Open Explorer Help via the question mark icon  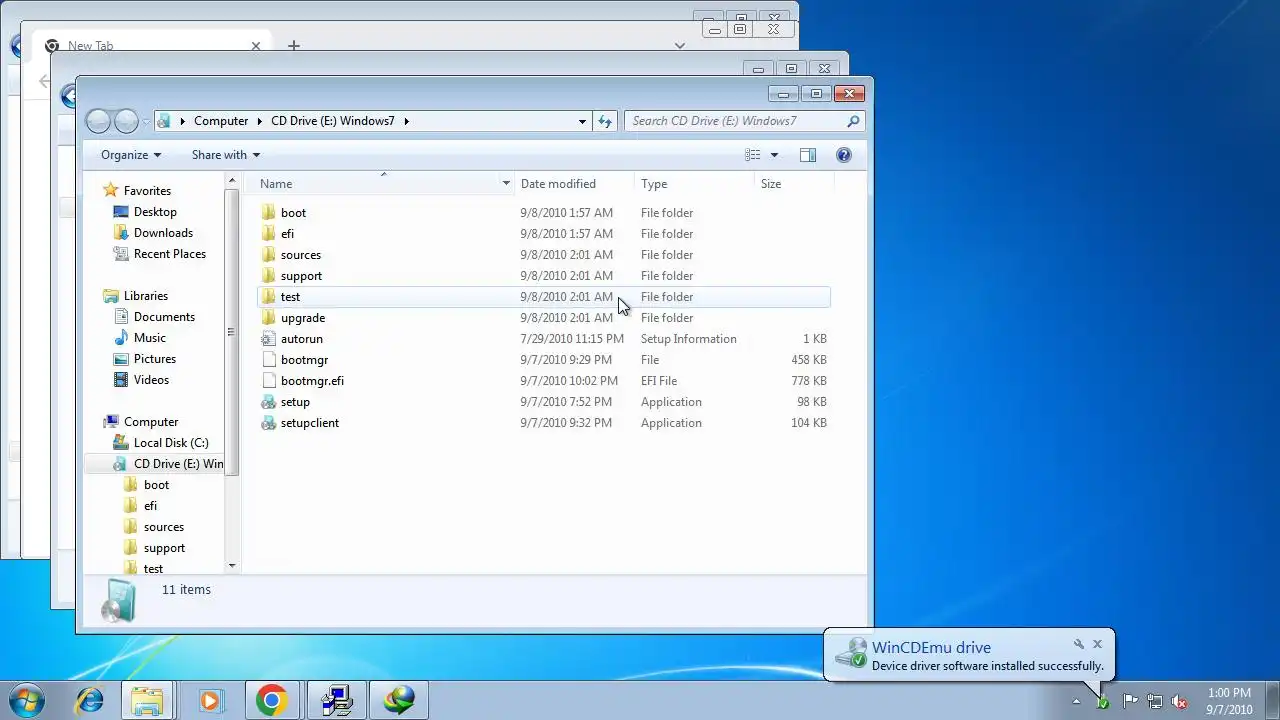coord(844,155)
